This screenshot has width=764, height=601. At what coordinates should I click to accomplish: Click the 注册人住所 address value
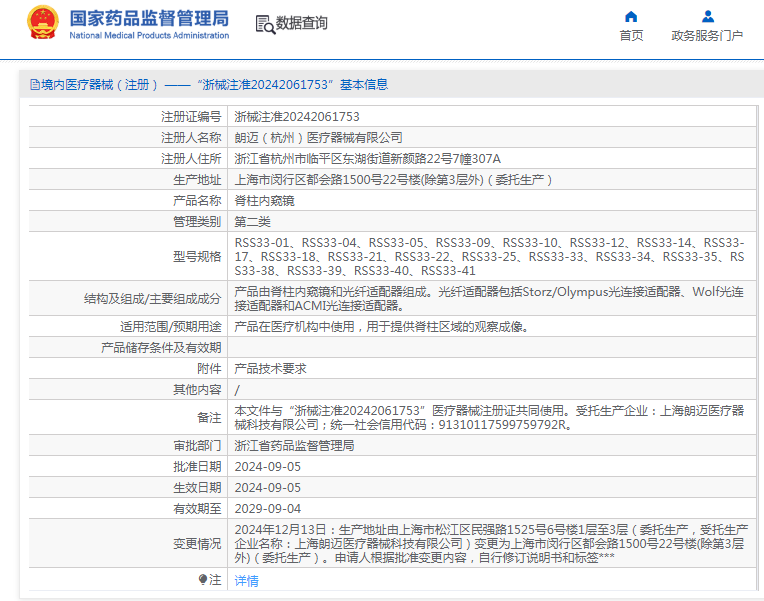367,159
